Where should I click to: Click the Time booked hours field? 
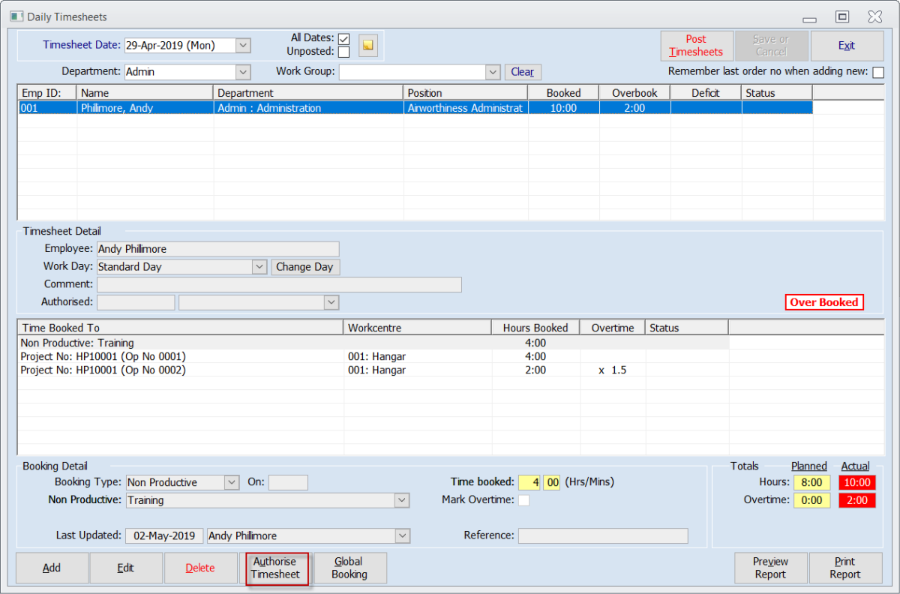(529, 483)
